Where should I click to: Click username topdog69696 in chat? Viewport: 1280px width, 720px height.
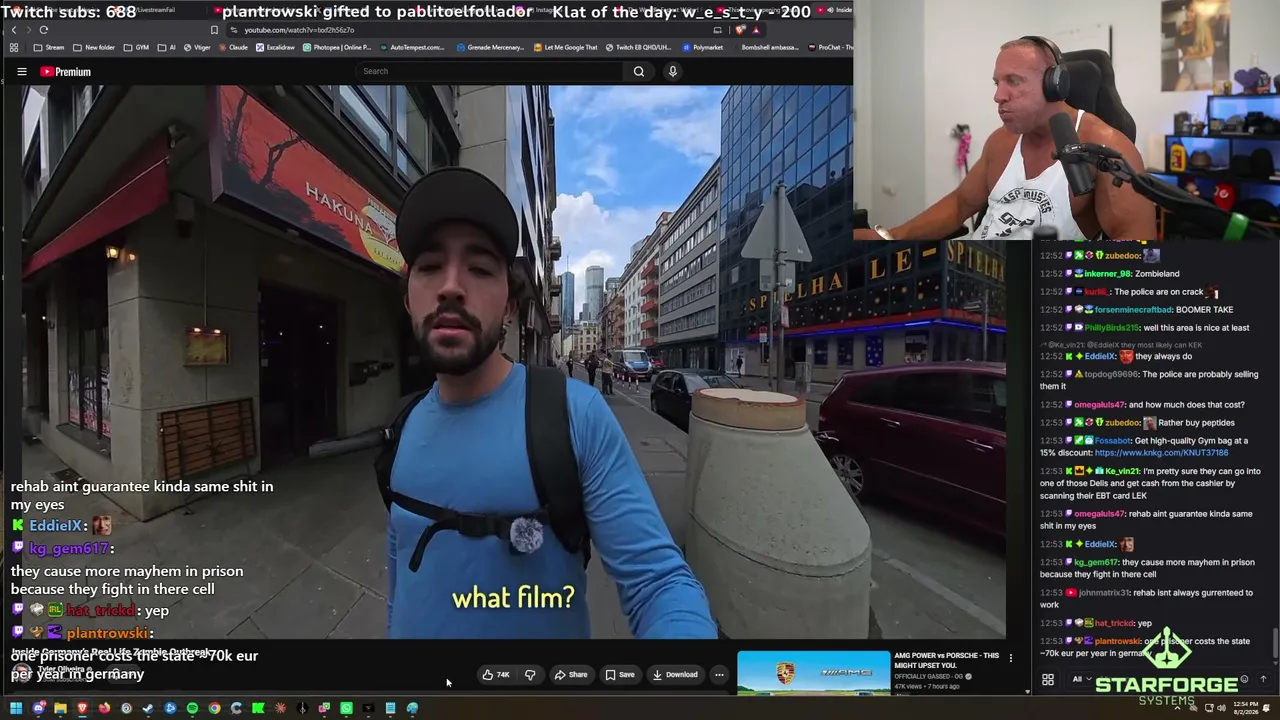[1110, 375]
